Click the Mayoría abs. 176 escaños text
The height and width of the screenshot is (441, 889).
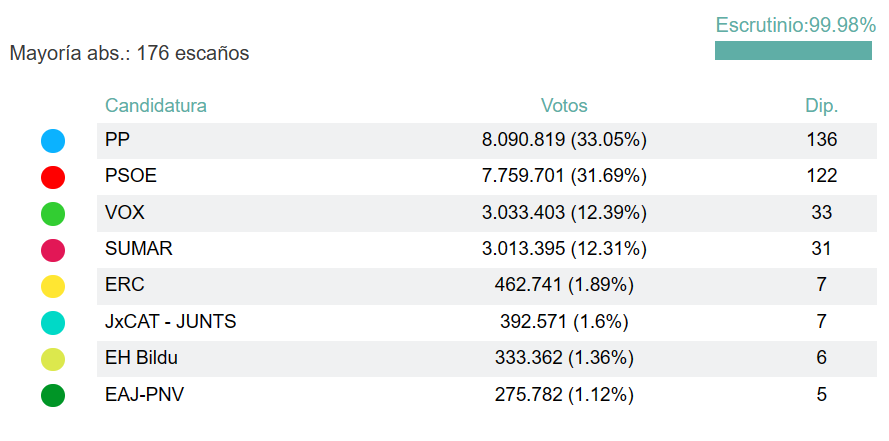click(129, 54)
